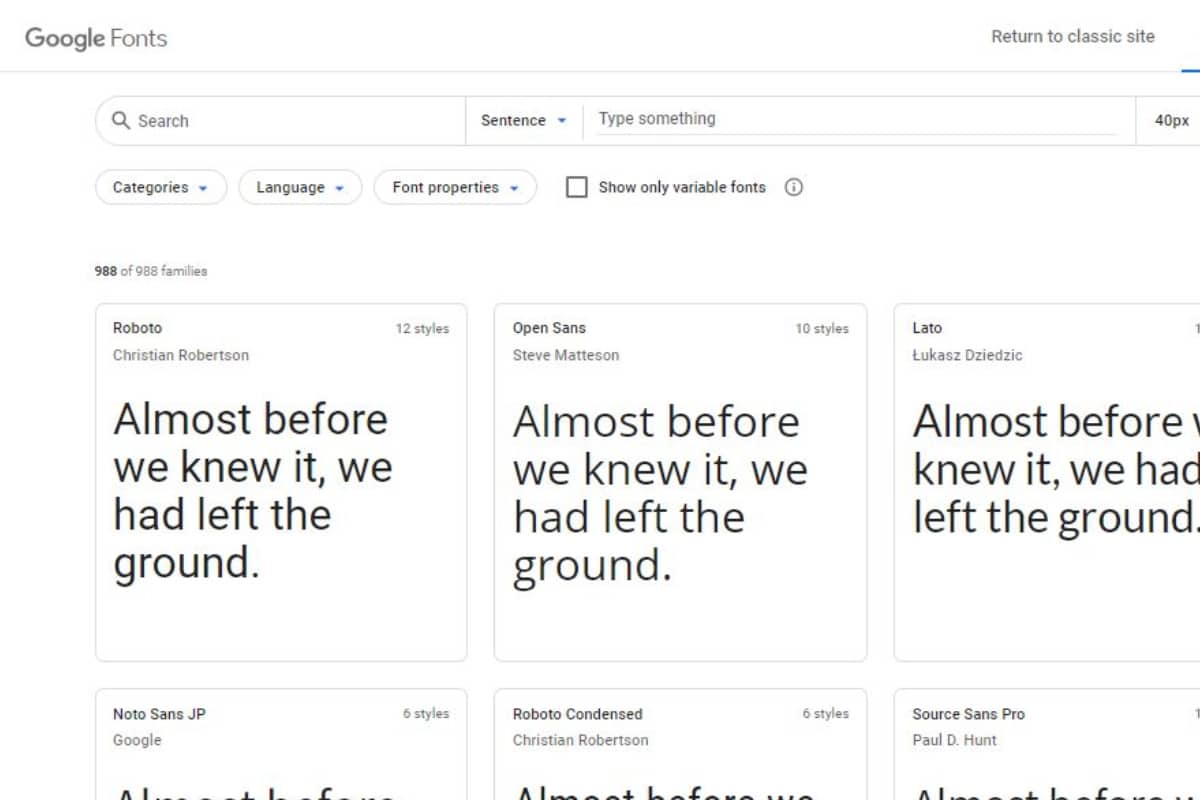This screenshot has width=1200, height=800.
Task: Select the Lato font card
Action: click(1046, 482)
